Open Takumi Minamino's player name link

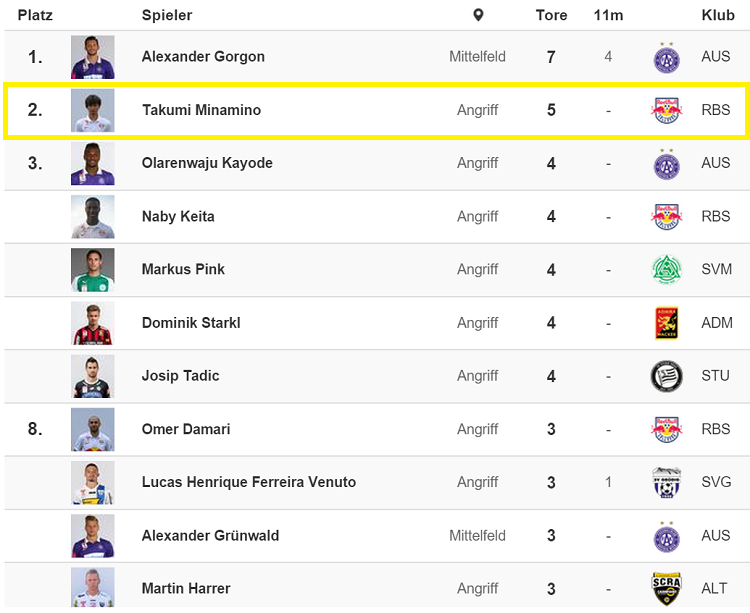pos(201,110)
